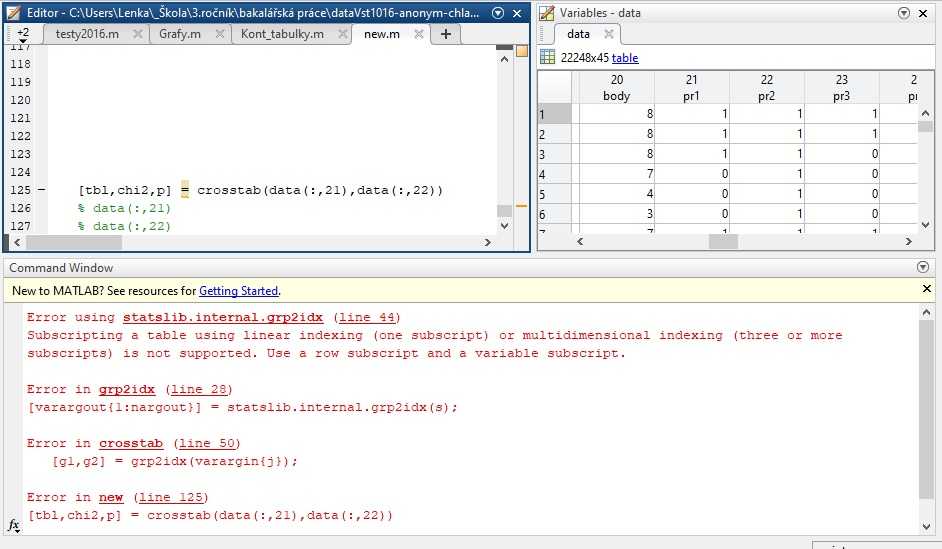This screenshot has height=549, width=942.
Task: Select the new.m editor tab
Action: coord(381,34)
